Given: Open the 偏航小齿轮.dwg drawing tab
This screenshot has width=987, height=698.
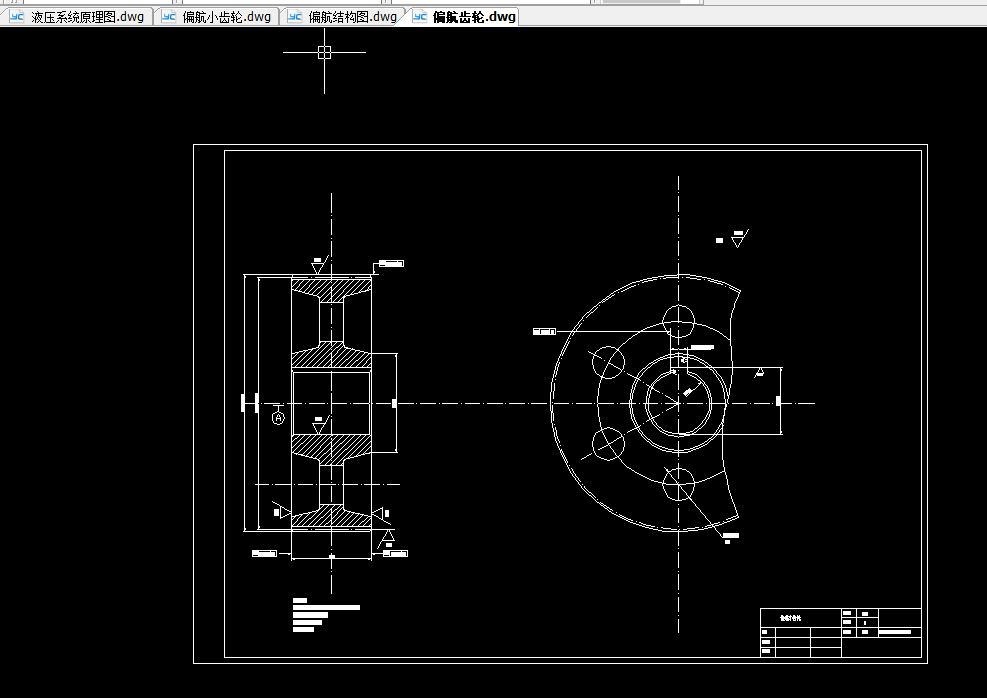Looking at the screenshot, I should pos(217,17).
